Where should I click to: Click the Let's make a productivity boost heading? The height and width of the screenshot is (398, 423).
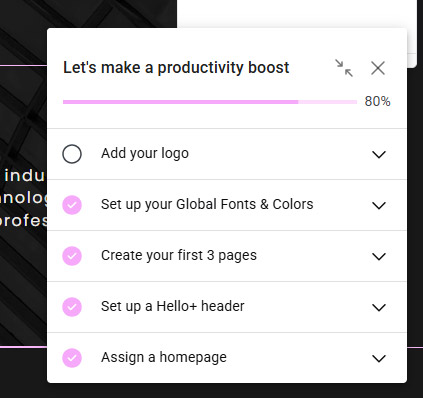click(176, 68)
